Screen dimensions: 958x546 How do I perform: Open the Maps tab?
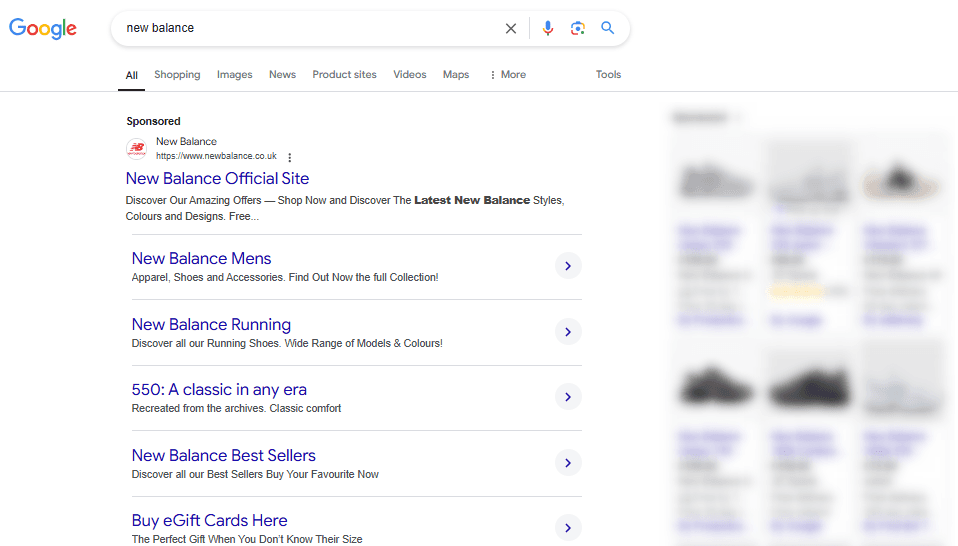pyautogui.click(x=456, y=75)
